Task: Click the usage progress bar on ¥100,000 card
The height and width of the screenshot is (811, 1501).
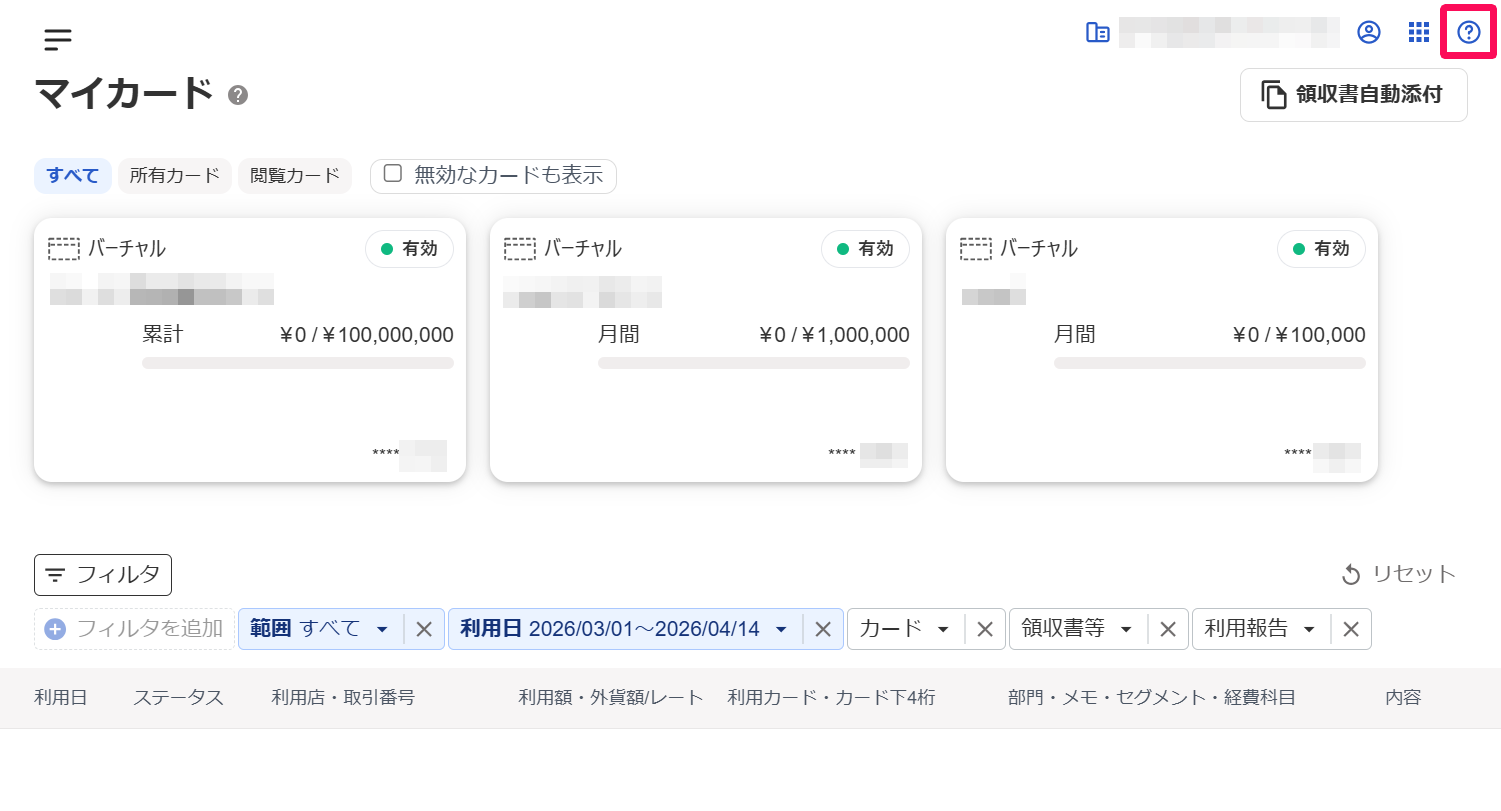Action: click(1210, 363)
